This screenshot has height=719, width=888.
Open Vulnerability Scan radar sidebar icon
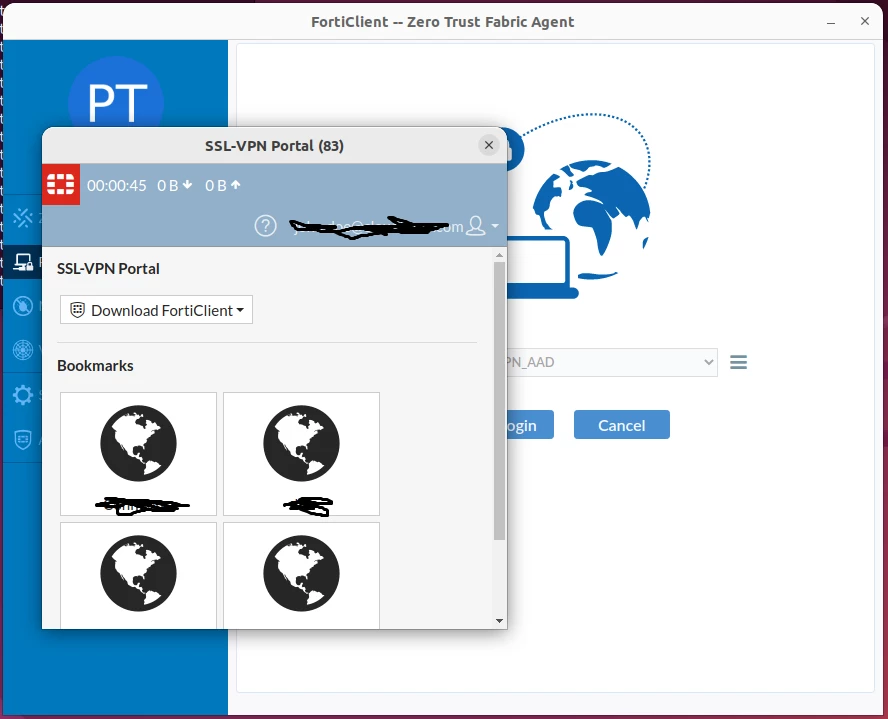[23, 350]
